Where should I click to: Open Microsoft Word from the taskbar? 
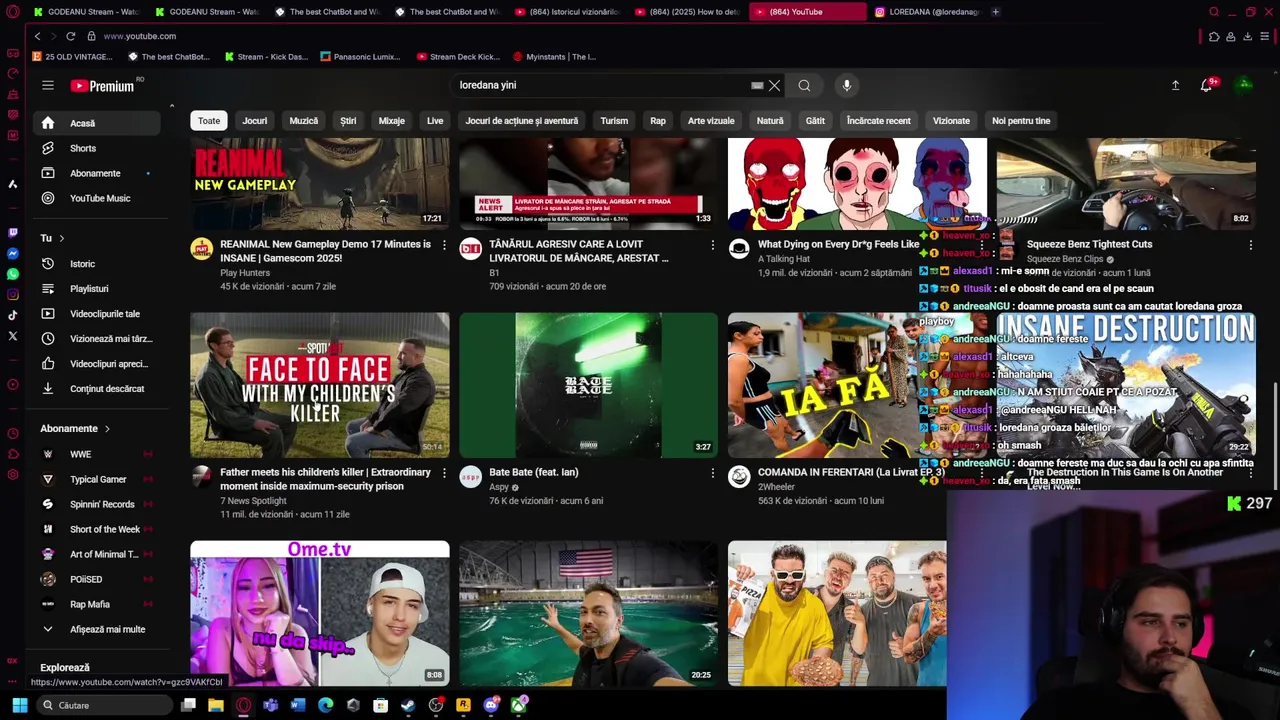point(298,705)
